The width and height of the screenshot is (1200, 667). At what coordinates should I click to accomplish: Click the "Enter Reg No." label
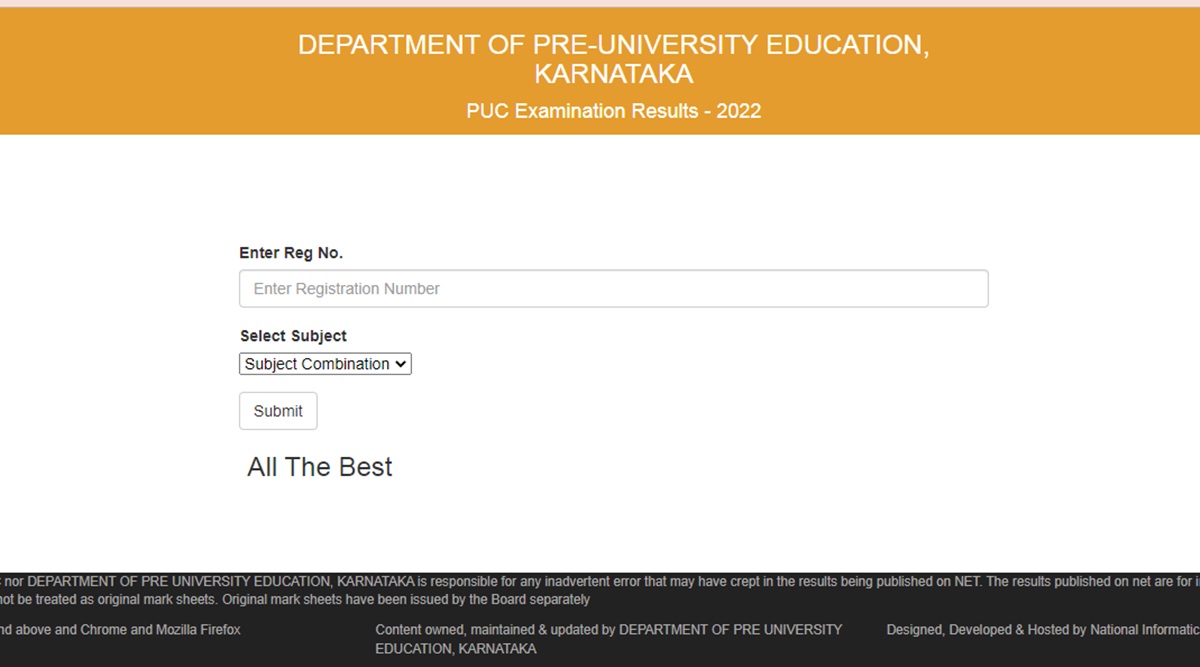[291, 253]
